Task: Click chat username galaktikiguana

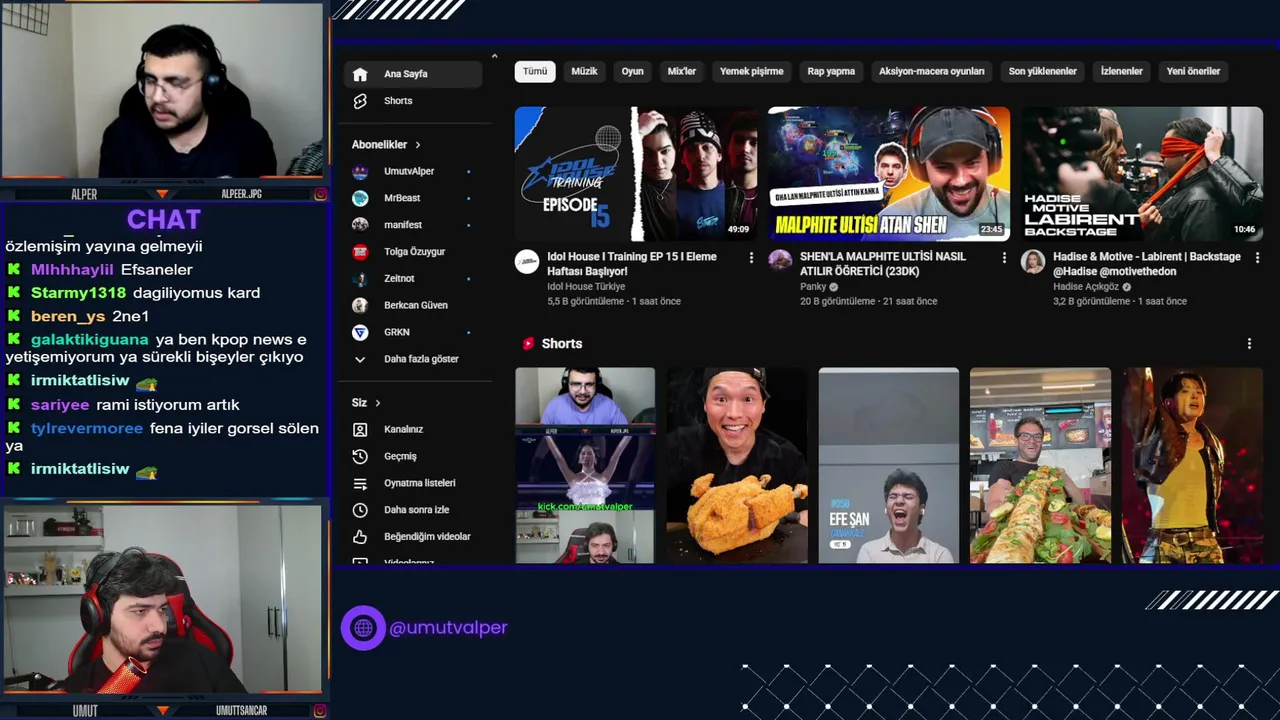Action: 91,340
